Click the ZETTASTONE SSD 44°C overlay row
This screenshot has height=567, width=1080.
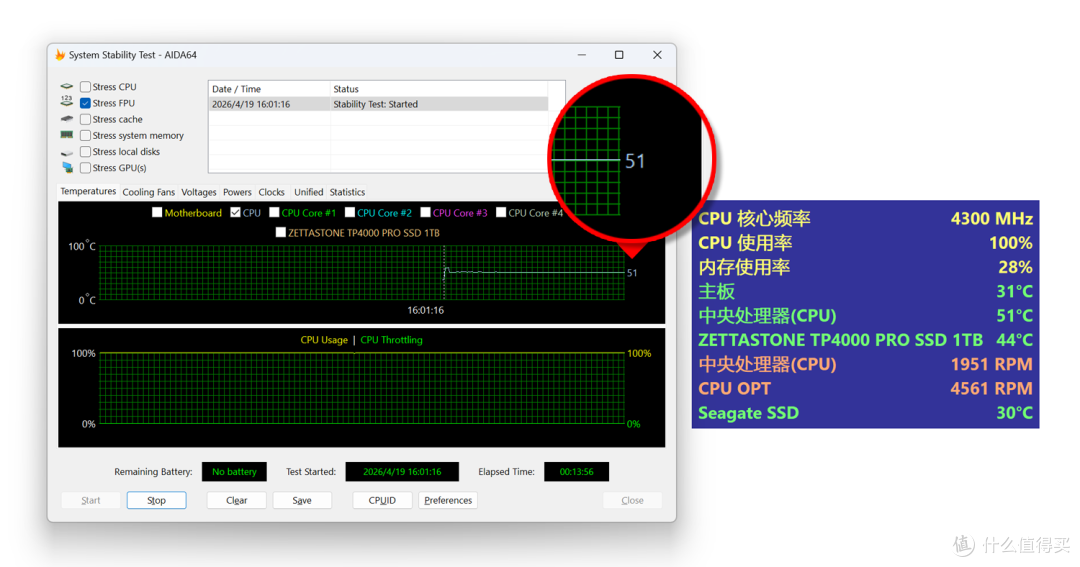865,340
